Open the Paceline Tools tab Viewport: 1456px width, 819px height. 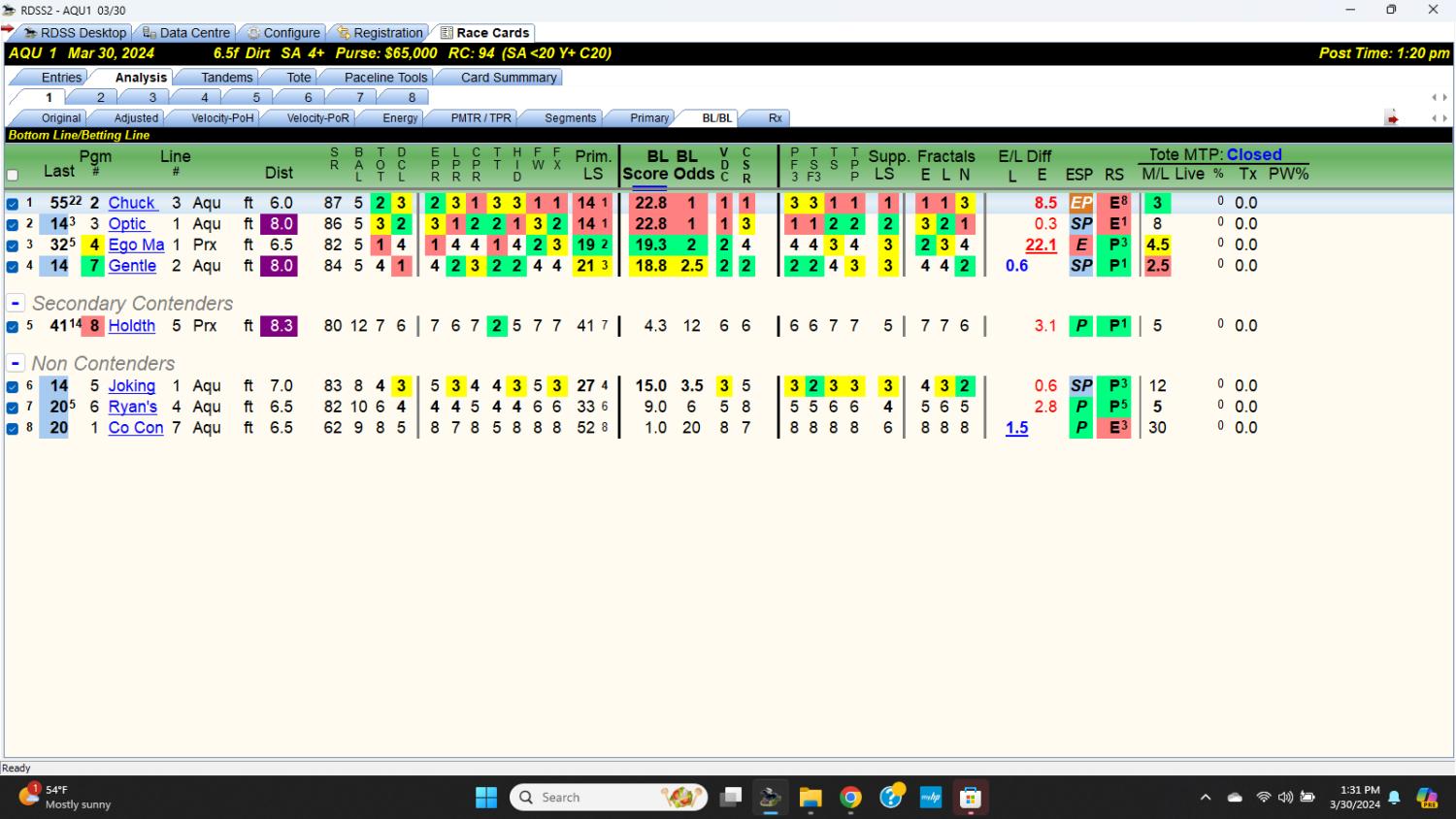click(385, 78)
